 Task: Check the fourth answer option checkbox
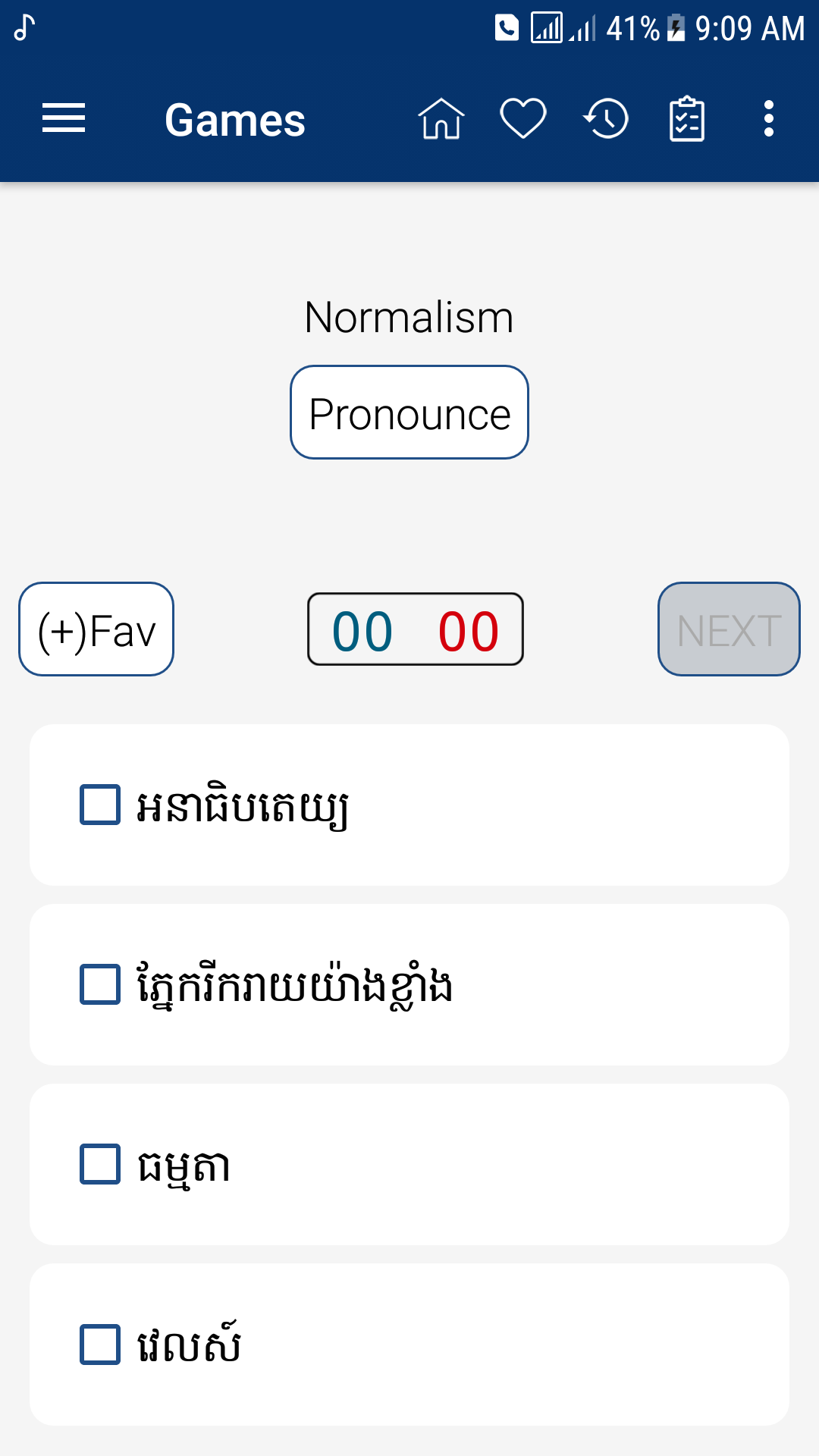tap(100, 1345)
